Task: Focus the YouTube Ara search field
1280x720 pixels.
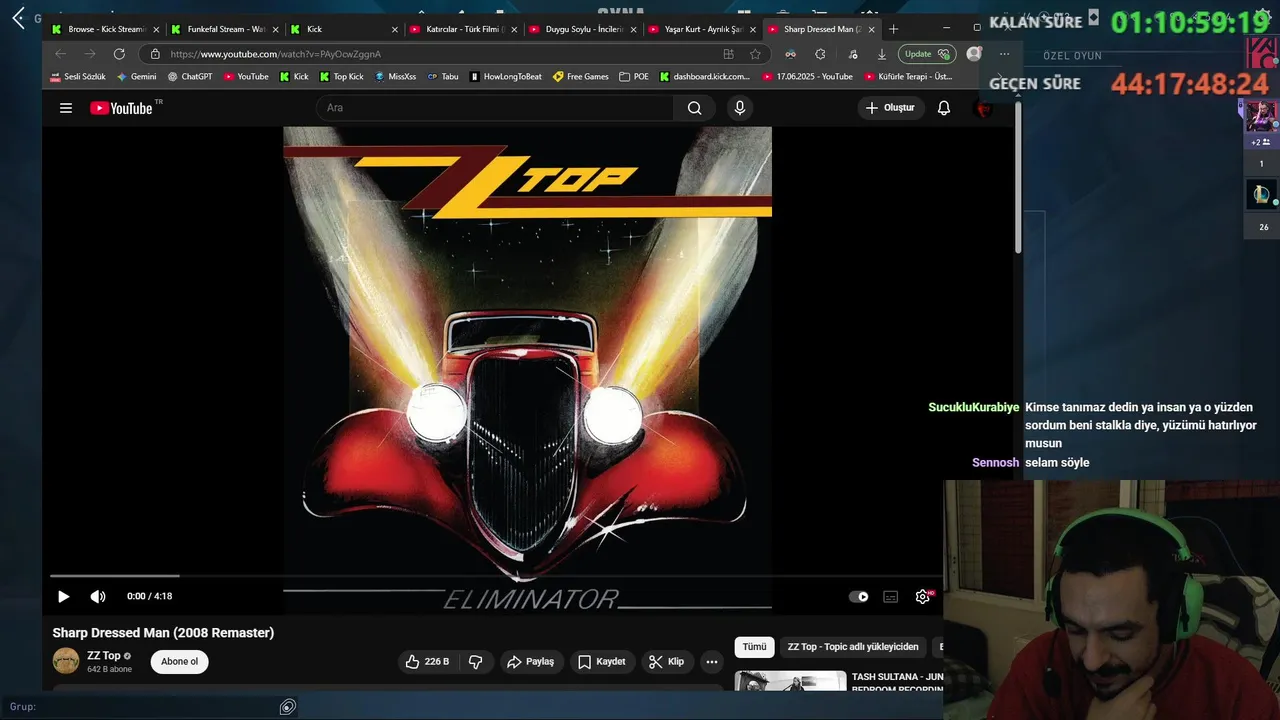Action: (495, 108)
